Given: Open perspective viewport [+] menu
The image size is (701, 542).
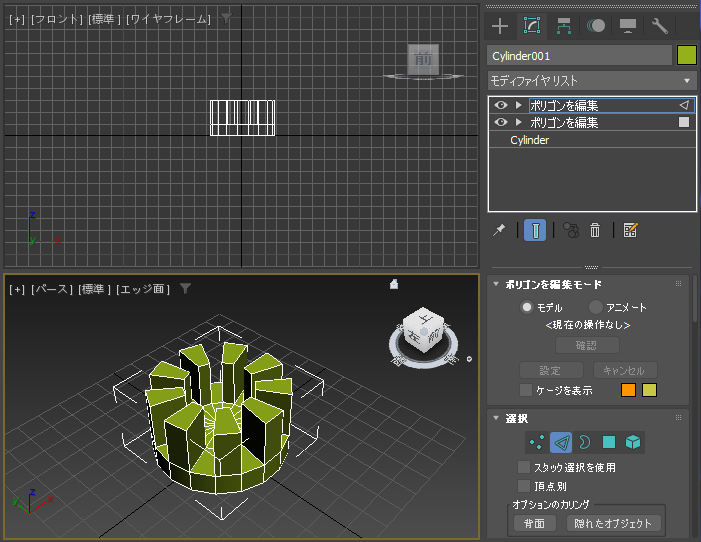Looking at the screenshot, I should click(x=17, y=289).
